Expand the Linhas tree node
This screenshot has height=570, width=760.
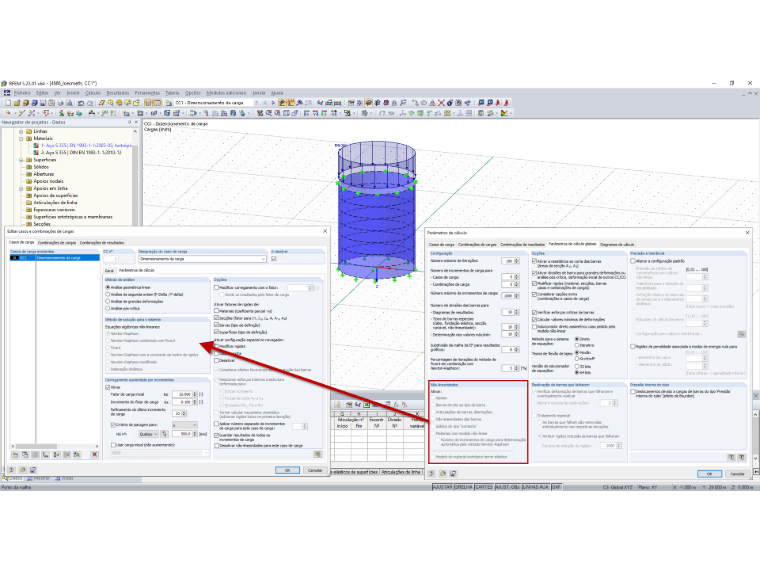(21, 131)
